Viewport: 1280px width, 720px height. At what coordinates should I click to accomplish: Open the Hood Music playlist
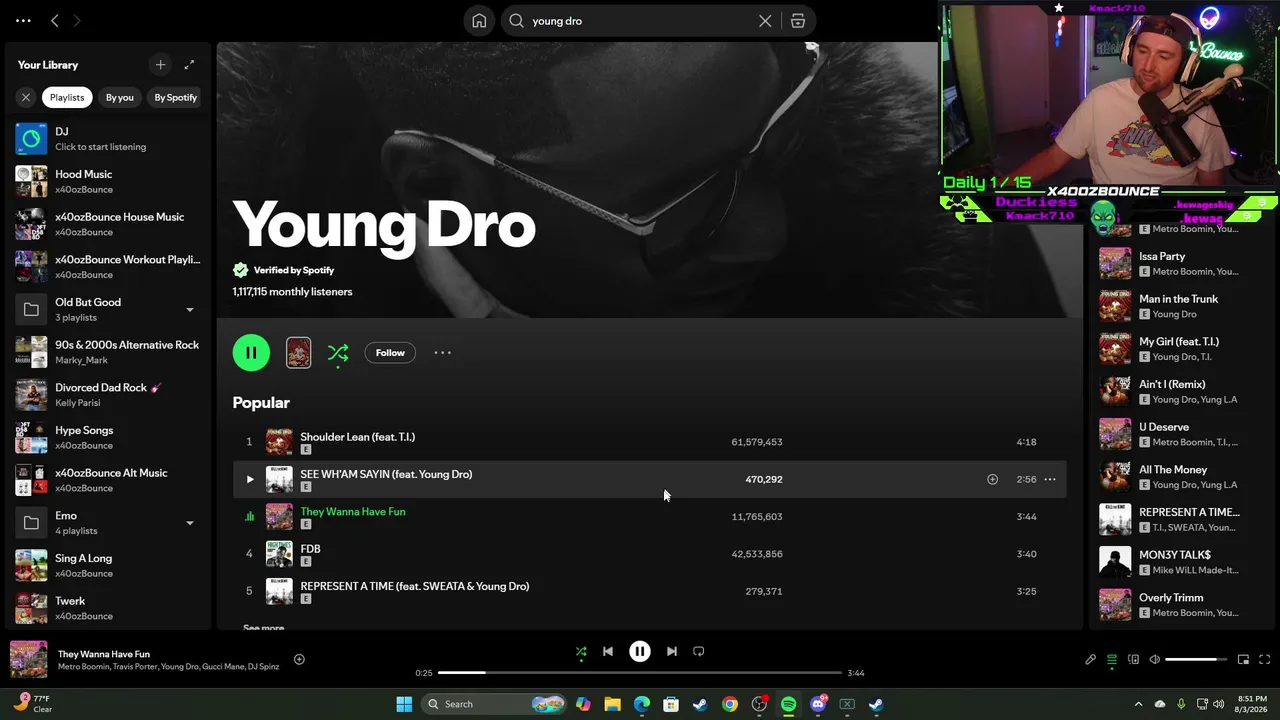tap(109, 181)
